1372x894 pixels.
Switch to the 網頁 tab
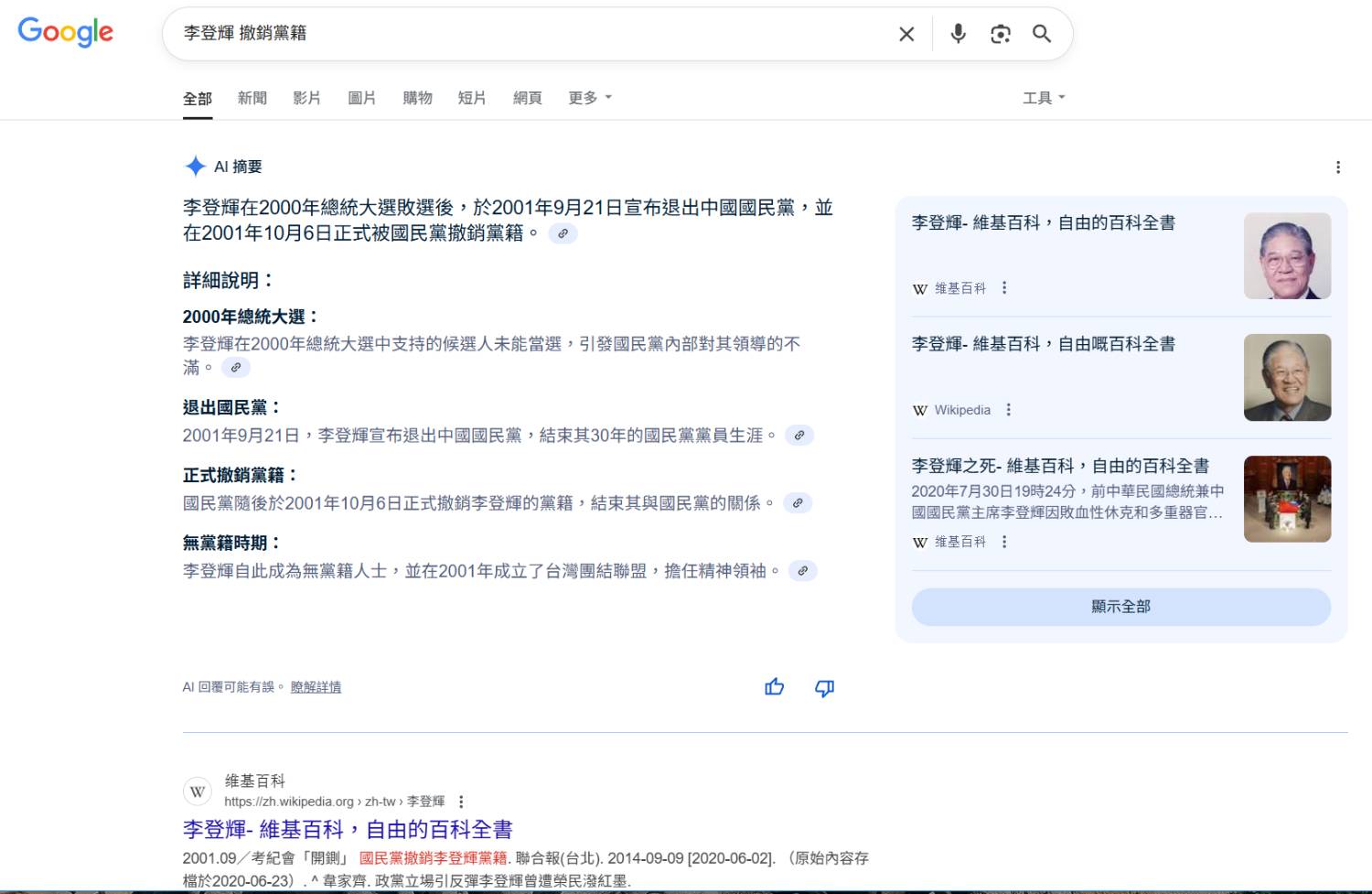point(528,98)
